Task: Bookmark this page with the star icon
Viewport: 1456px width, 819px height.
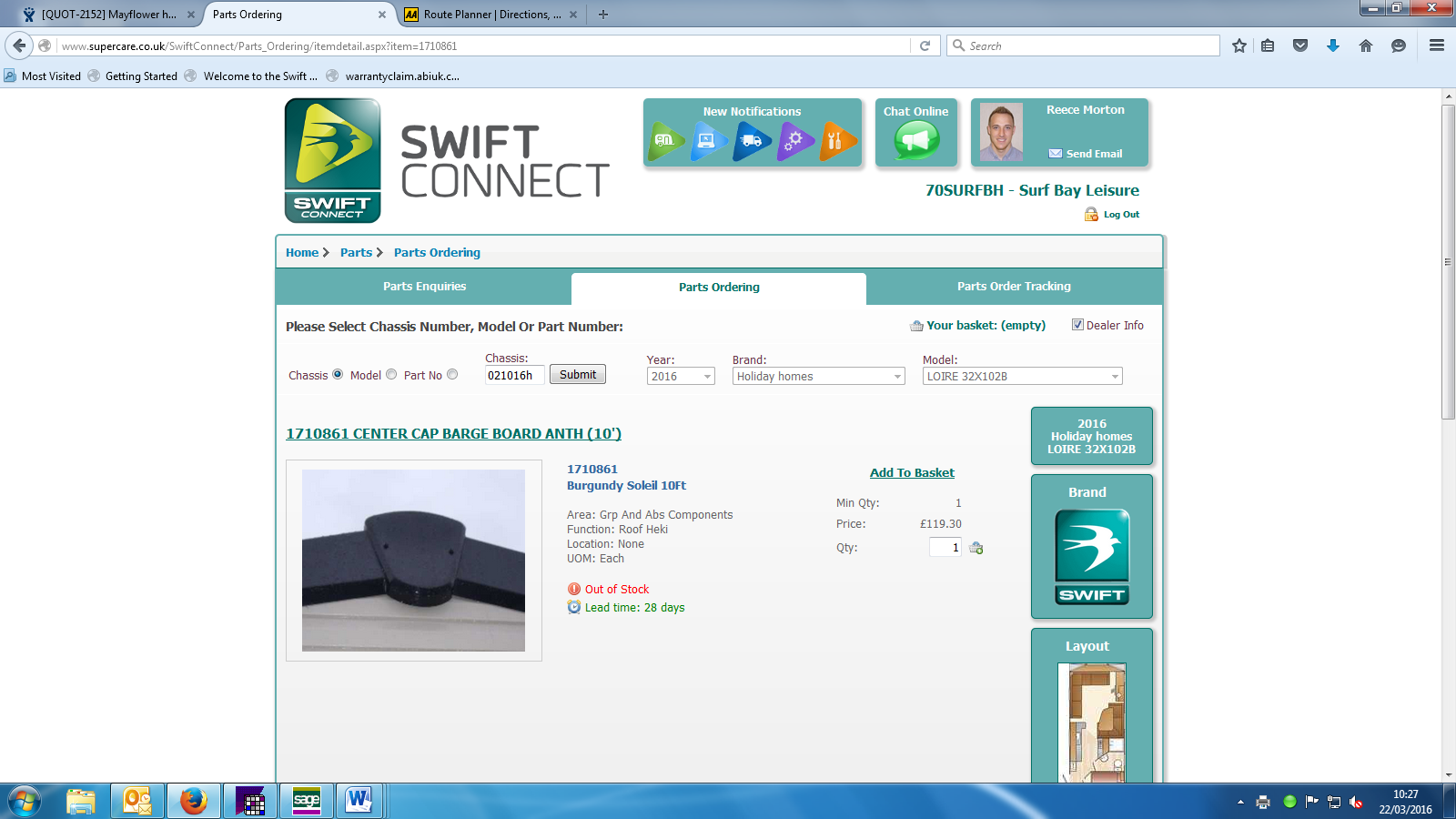Action: 1239,45
